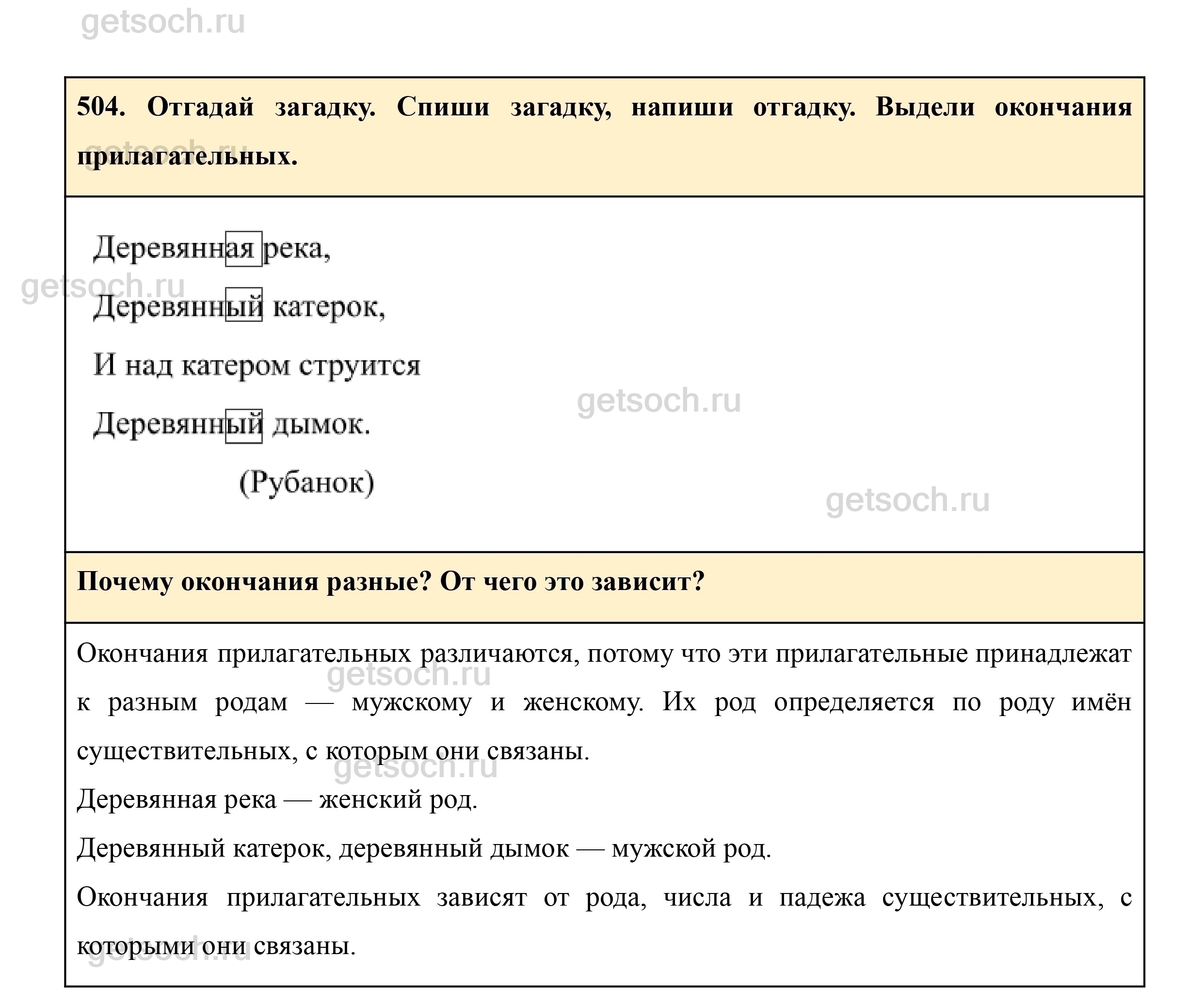Screen dimensions: 1204x1005
Task: Click "Отгадай загадку." in the header
Action: point(261,107)
